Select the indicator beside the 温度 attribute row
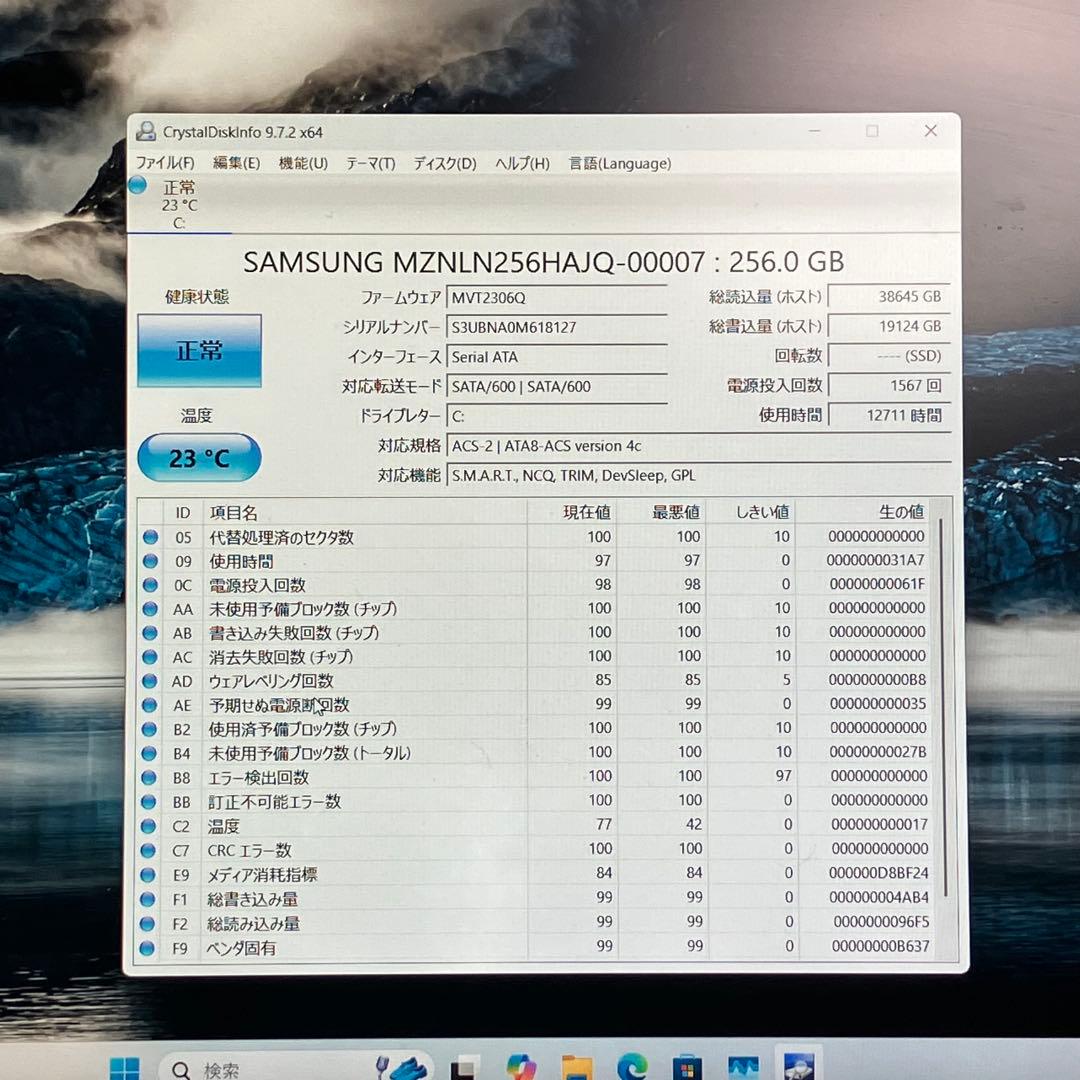This screenshot has width=1080, height=1080. click(150, 825)
